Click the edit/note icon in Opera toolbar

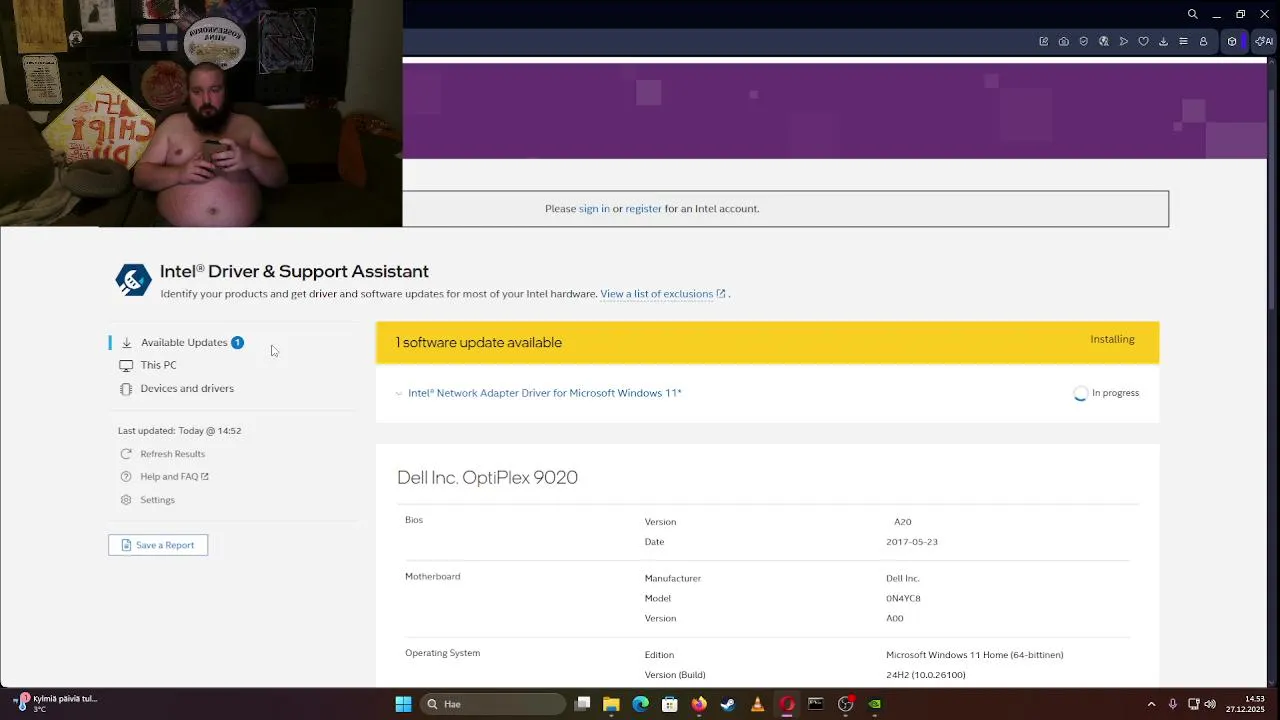point(1044,41)
